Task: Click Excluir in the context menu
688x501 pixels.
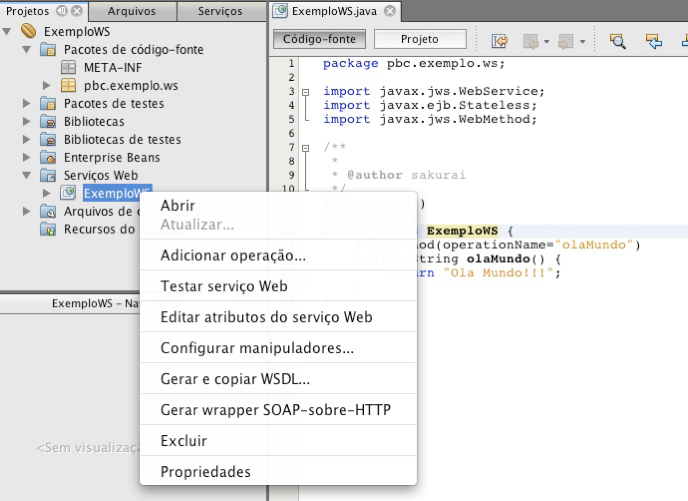Action: 278,440
